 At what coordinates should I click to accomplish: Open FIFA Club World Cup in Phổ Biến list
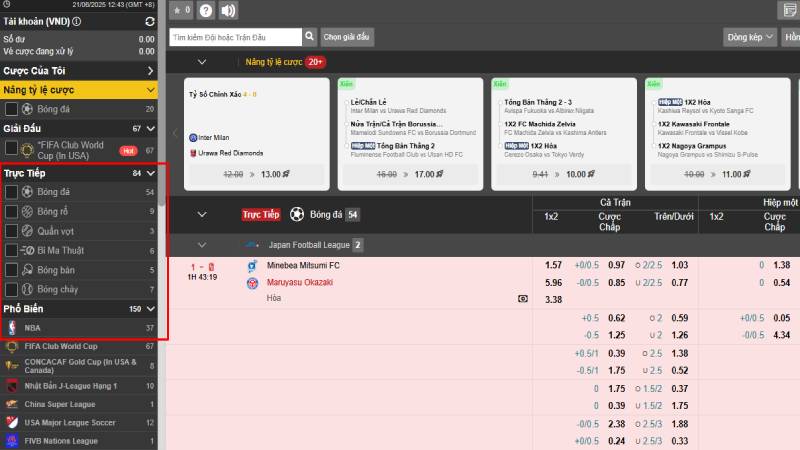(61, 346)
